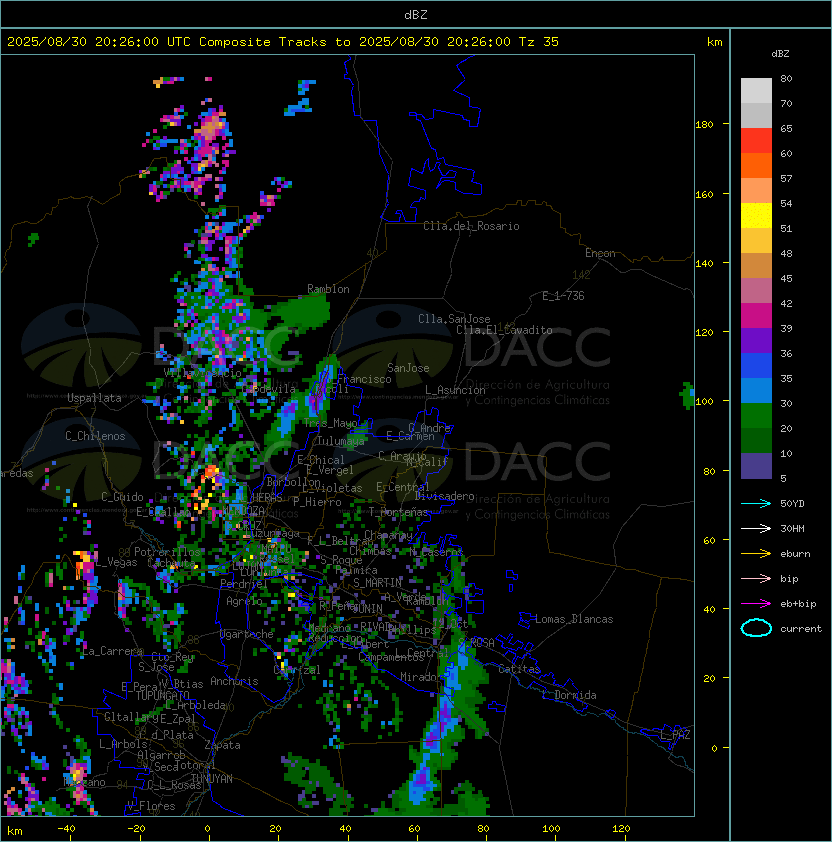Click the 'E_1-736' map label
This screenshot has width=832, height=842.
pyautogui.click(x=563, y=296)
